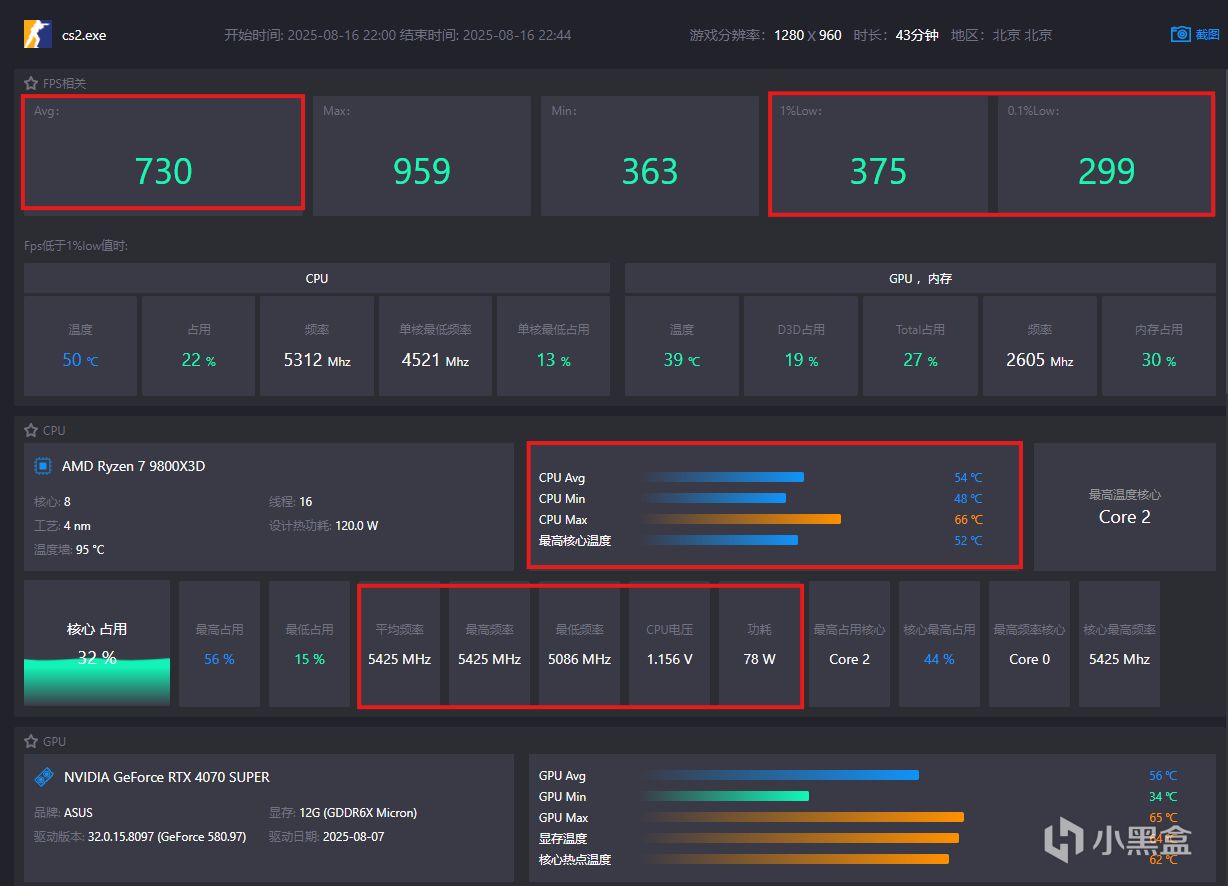Click the 功耗 78 W power tile
The height and width of the screenshot is (886, 1228).
760,644
